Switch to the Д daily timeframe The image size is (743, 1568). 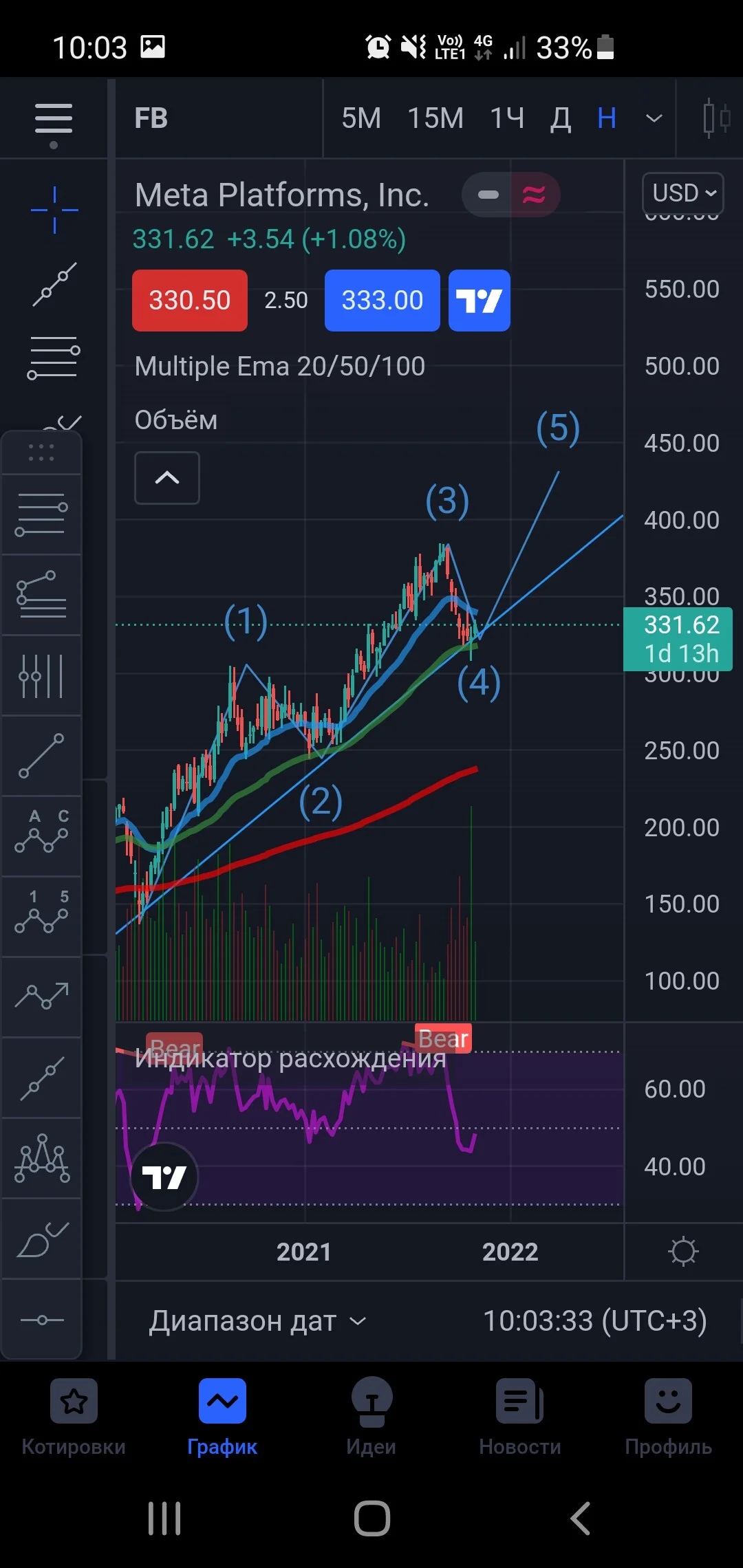[x=561, y=118]
